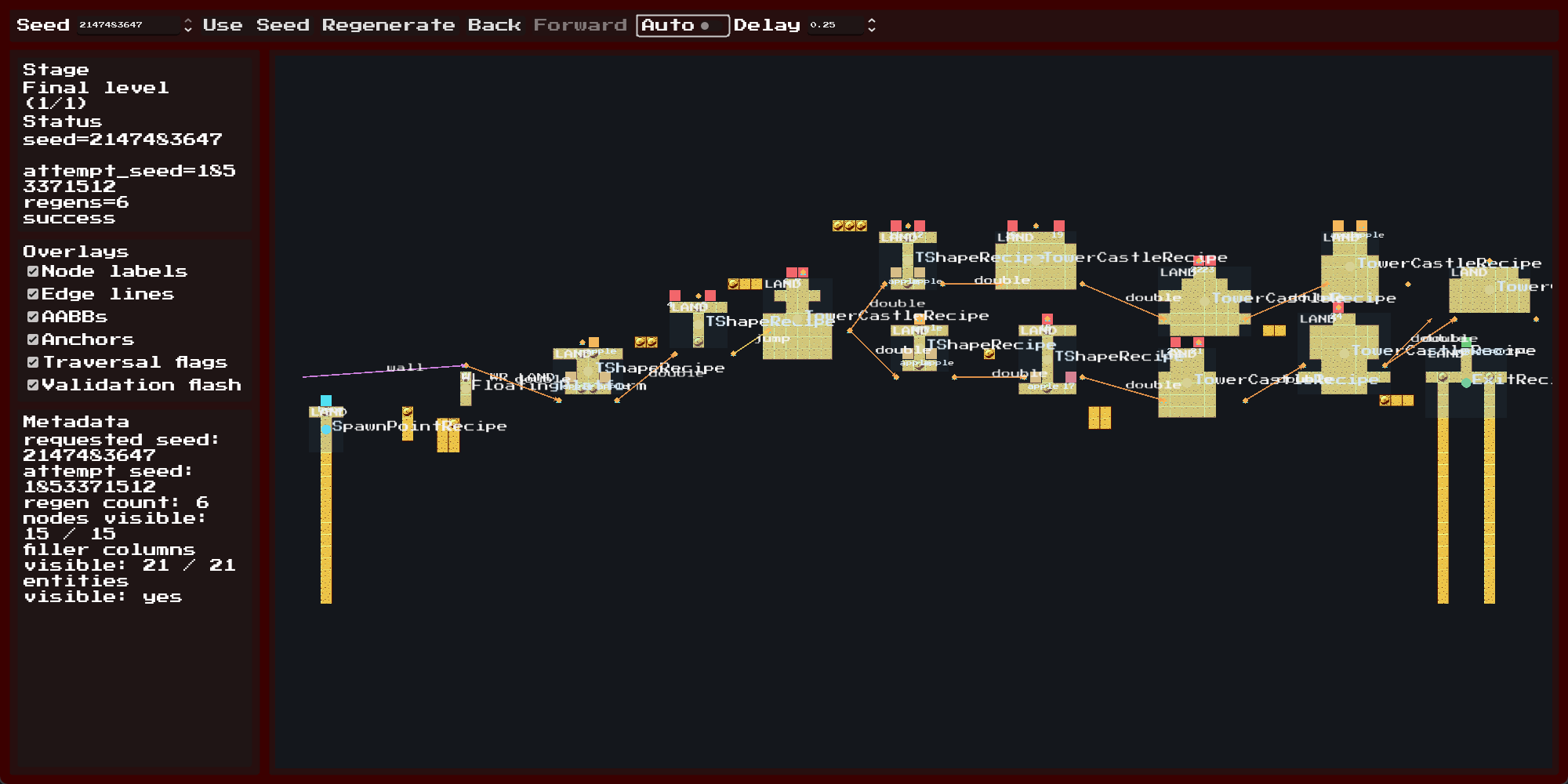Decrease the Delay value with its stepper
Screen dimensions: 1568x784
pyautogui.click(x=871, y=29)
